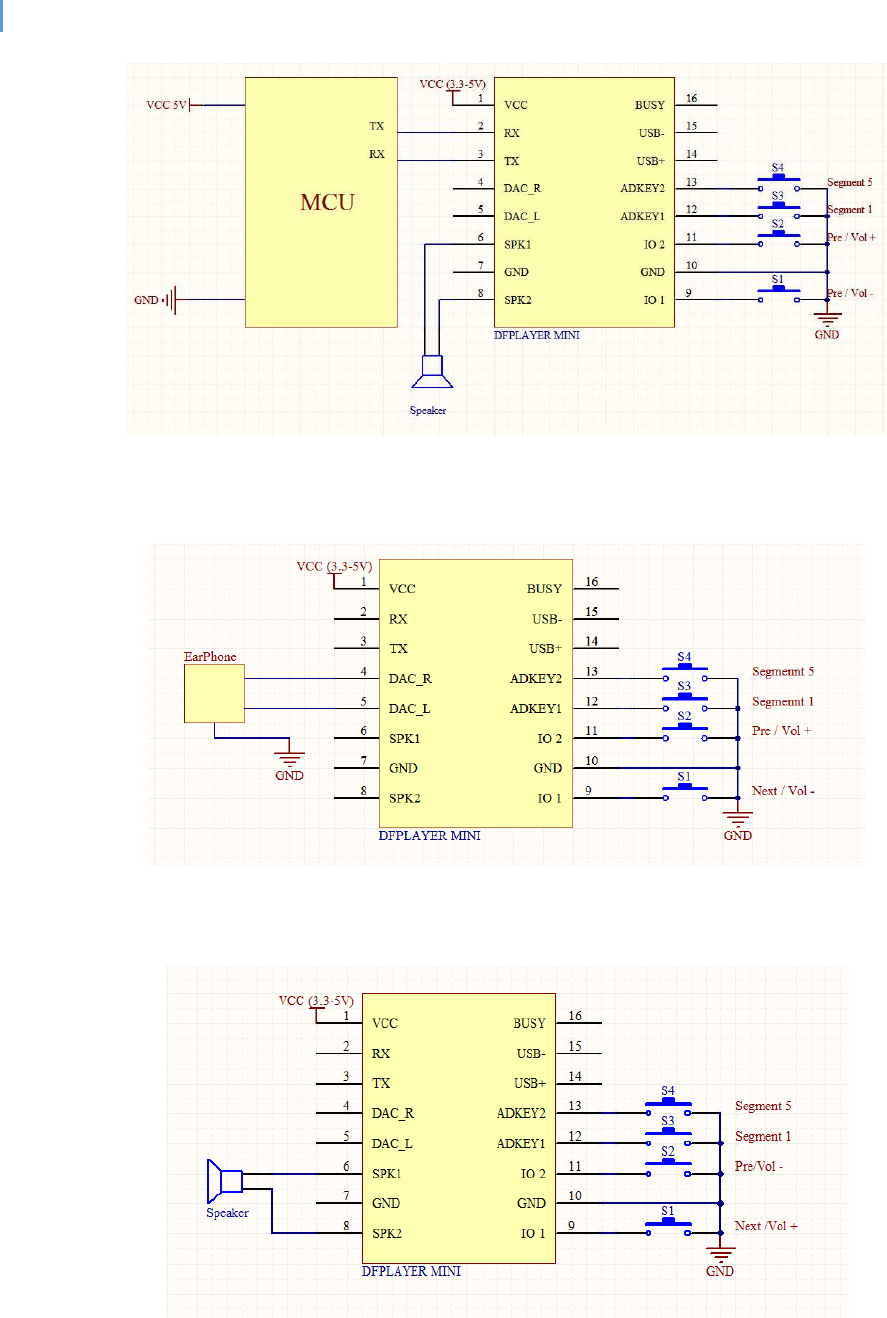This screenshot has width=887, height=1318.
Task: Select the Speaker caption in the bottom schematic
Action: click(x=227, y=1213)
